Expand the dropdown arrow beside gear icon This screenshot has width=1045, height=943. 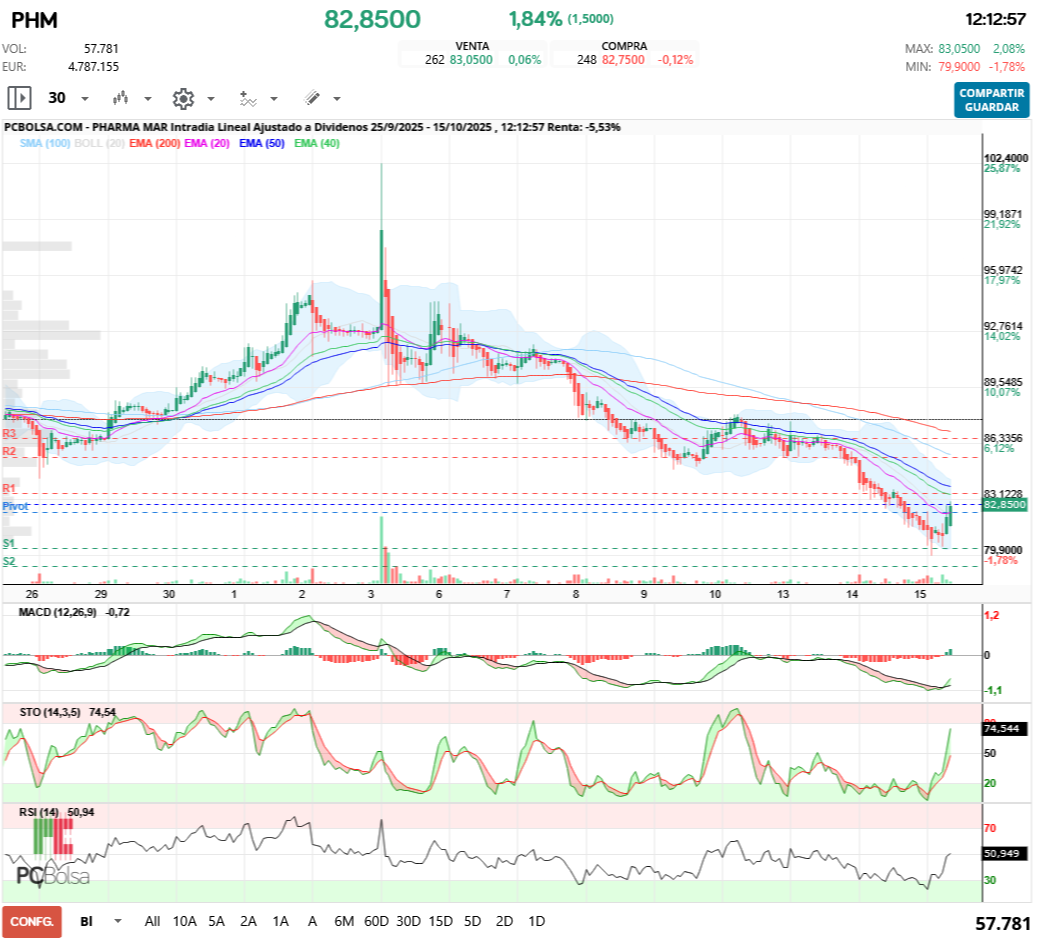210,99
